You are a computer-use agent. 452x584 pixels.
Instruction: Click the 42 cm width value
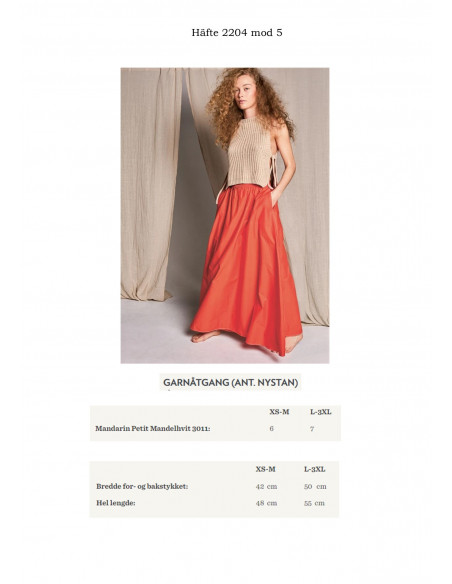point(266,486)
